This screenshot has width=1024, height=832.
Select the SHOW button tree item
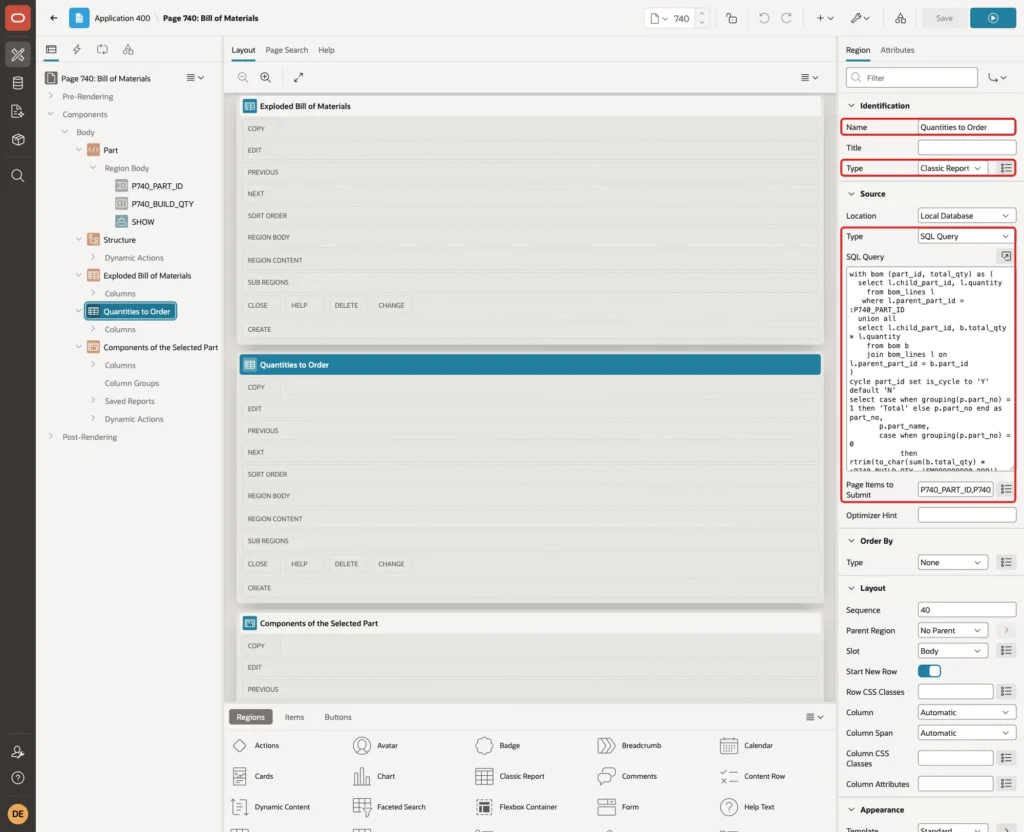tap(142, 222)
